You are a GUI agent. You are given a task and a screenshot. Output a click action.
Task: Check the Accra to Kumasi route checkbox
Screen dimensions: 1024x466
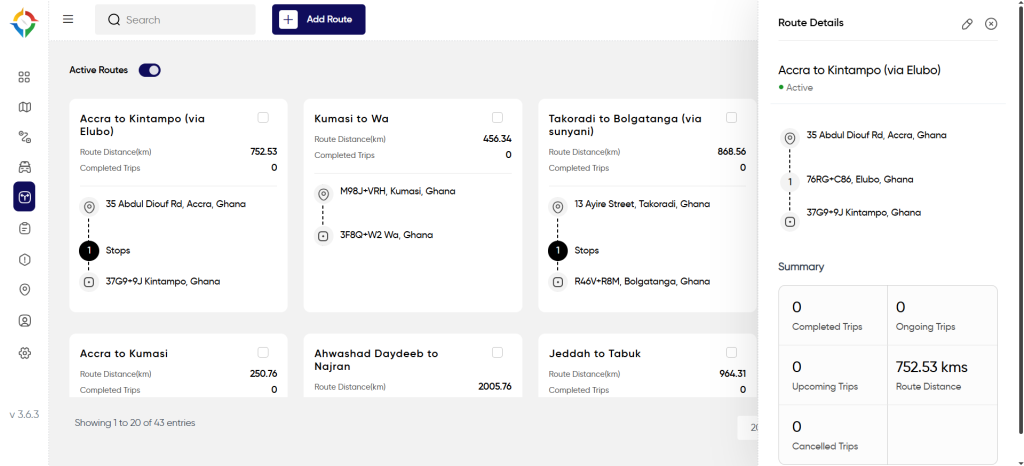point(263,352)
